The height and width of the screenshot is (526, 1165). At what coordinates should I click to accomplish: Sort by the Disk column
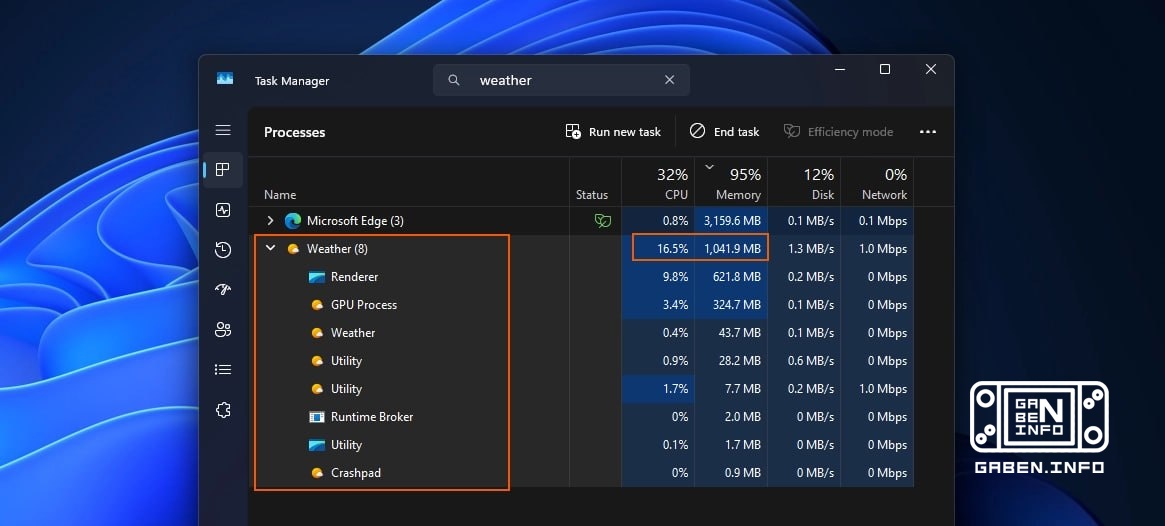[x=805, y=184]
